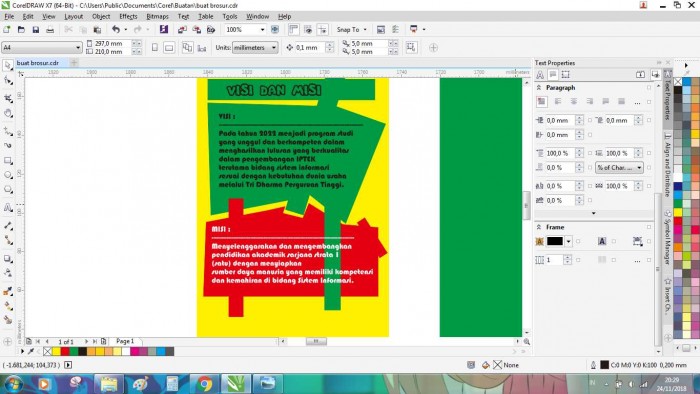
Task: Select the Pan hand tool
Action: [x=8, y=113]
